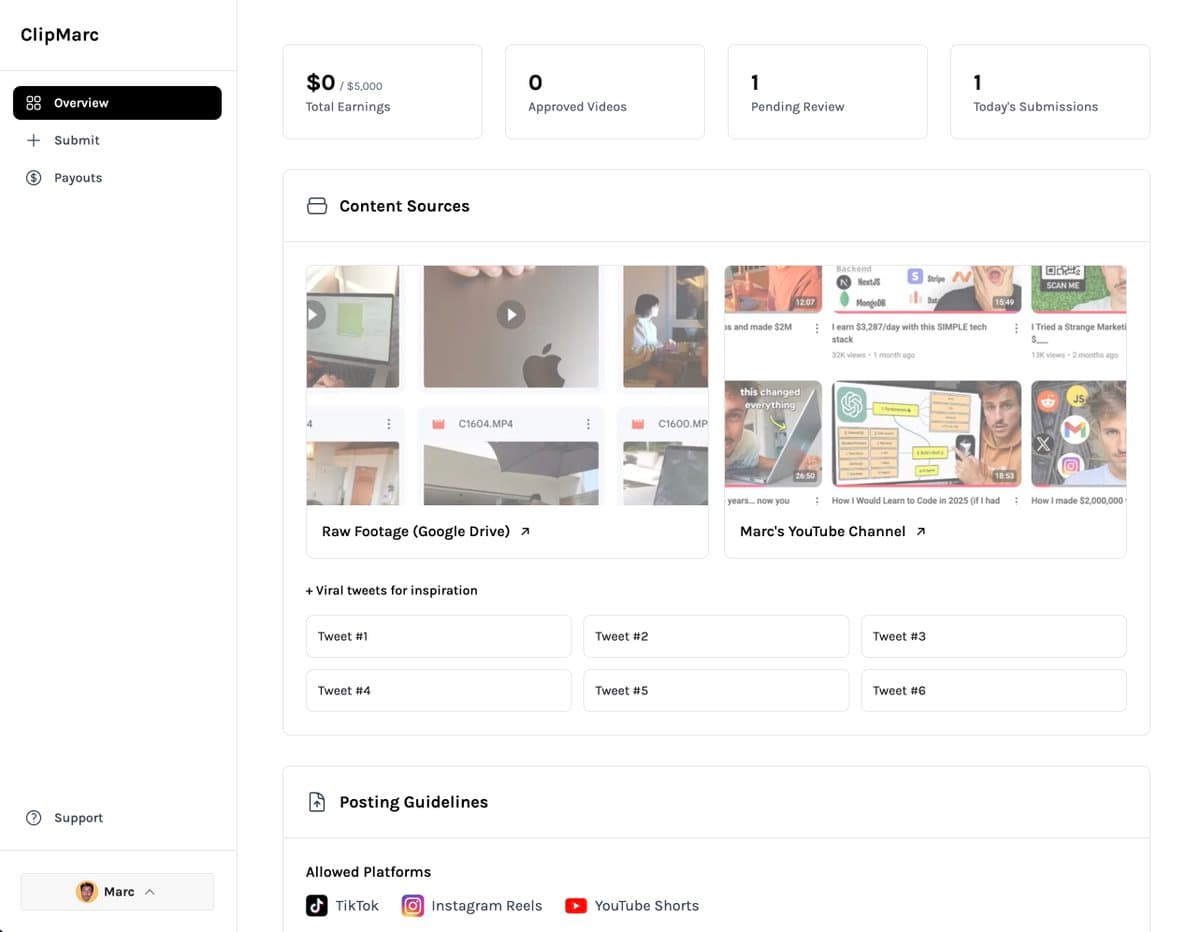Click the question mark Support icon
The width and height of the screenshot is (1200, 932).
coord(33,818)
